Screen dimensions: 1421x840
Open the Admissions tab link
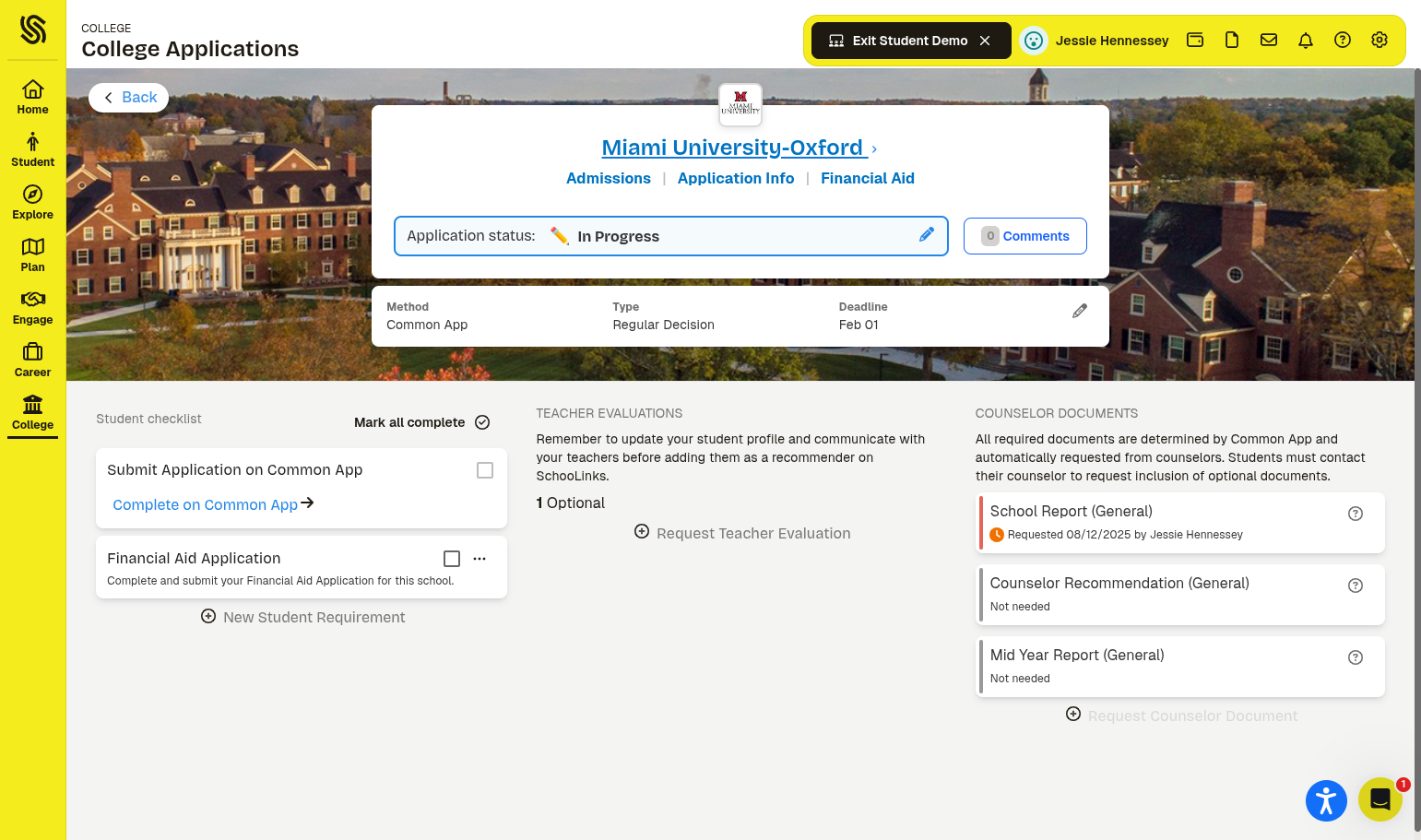coord(609,178)
